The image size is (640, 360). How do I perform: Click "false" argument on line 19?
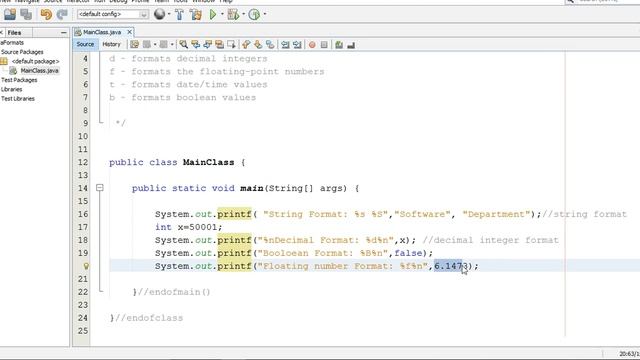(408, 253)
